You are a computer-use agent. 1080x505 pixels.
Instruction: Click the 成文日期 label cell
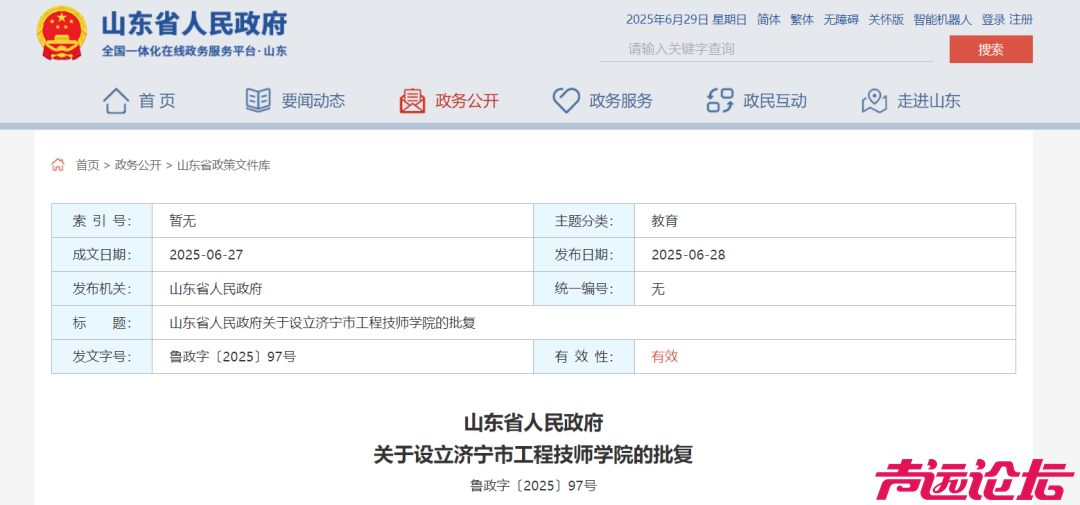pyautogui.click(x=102, y=255)
